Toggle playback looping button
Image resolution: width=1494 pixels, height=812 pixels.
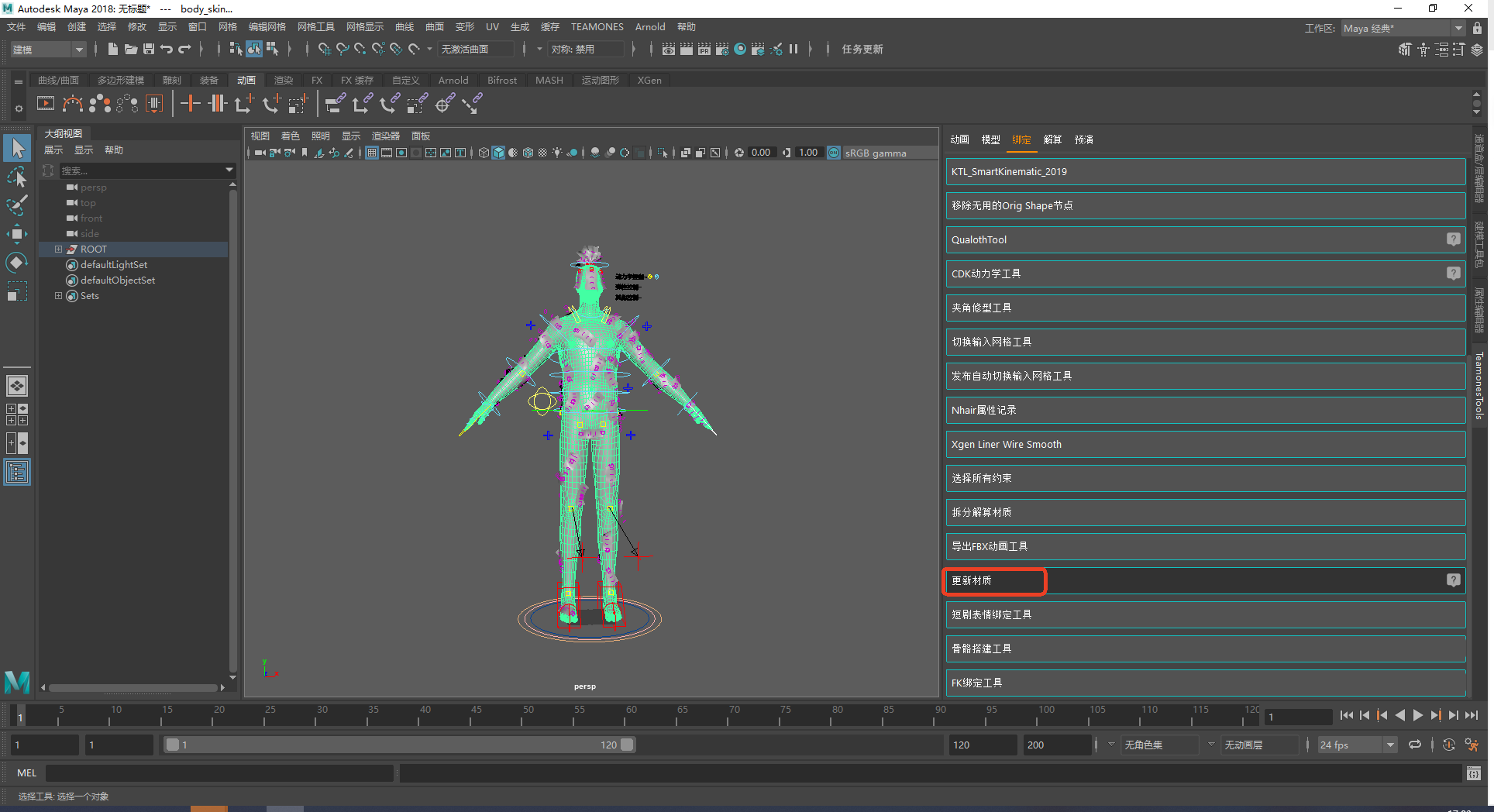coord(1415,745)
